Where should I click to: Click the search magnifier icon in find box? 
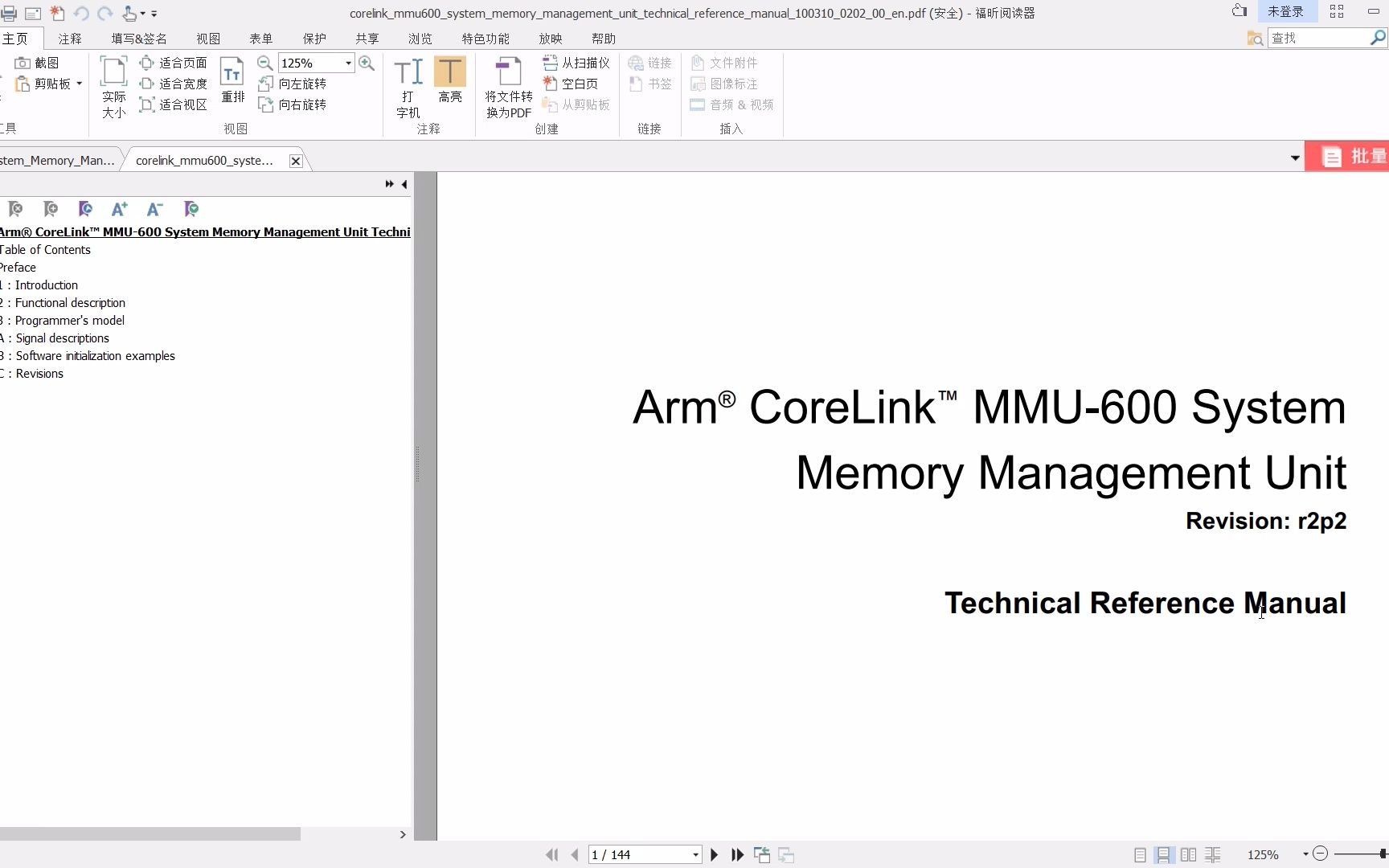1378,38
